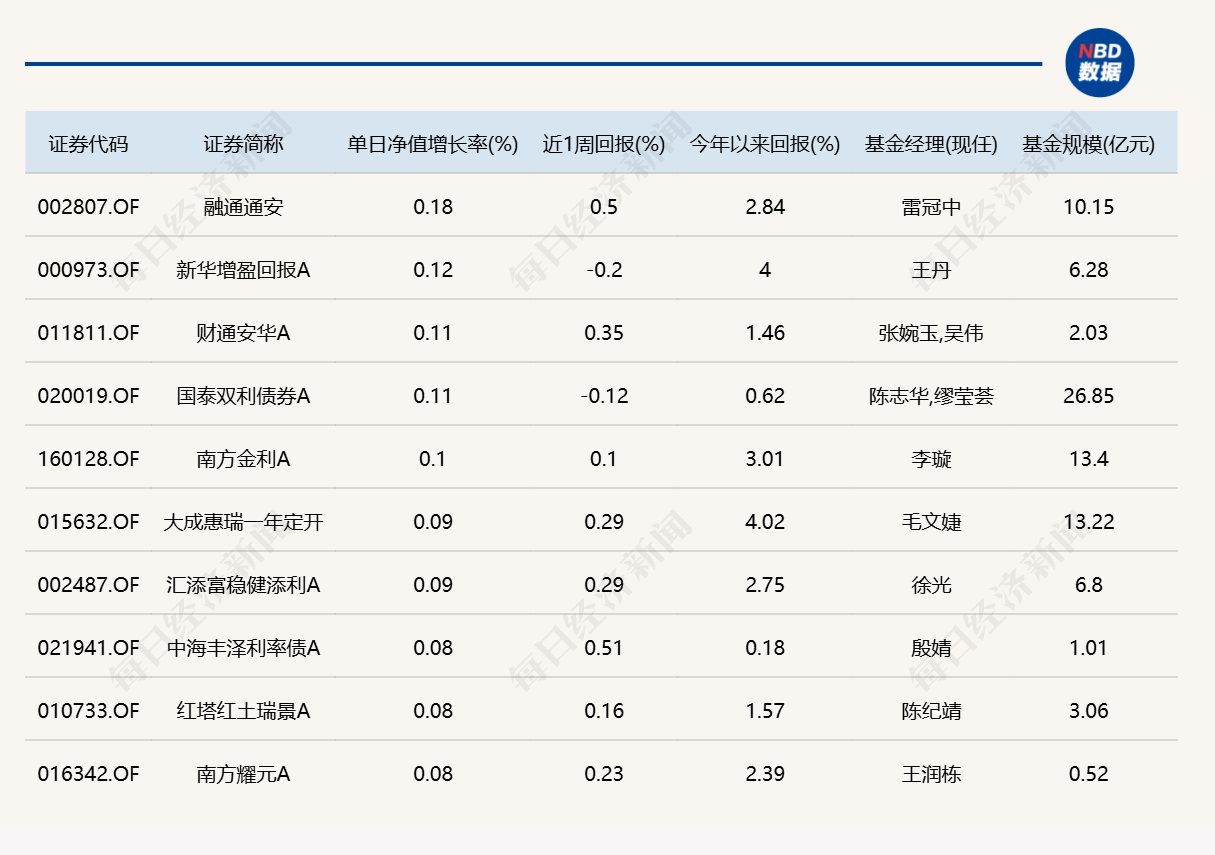The height and width of the screenshot is (855, 1215).
Task: Select fund name 南方金利A
Action: click(243, 459)
